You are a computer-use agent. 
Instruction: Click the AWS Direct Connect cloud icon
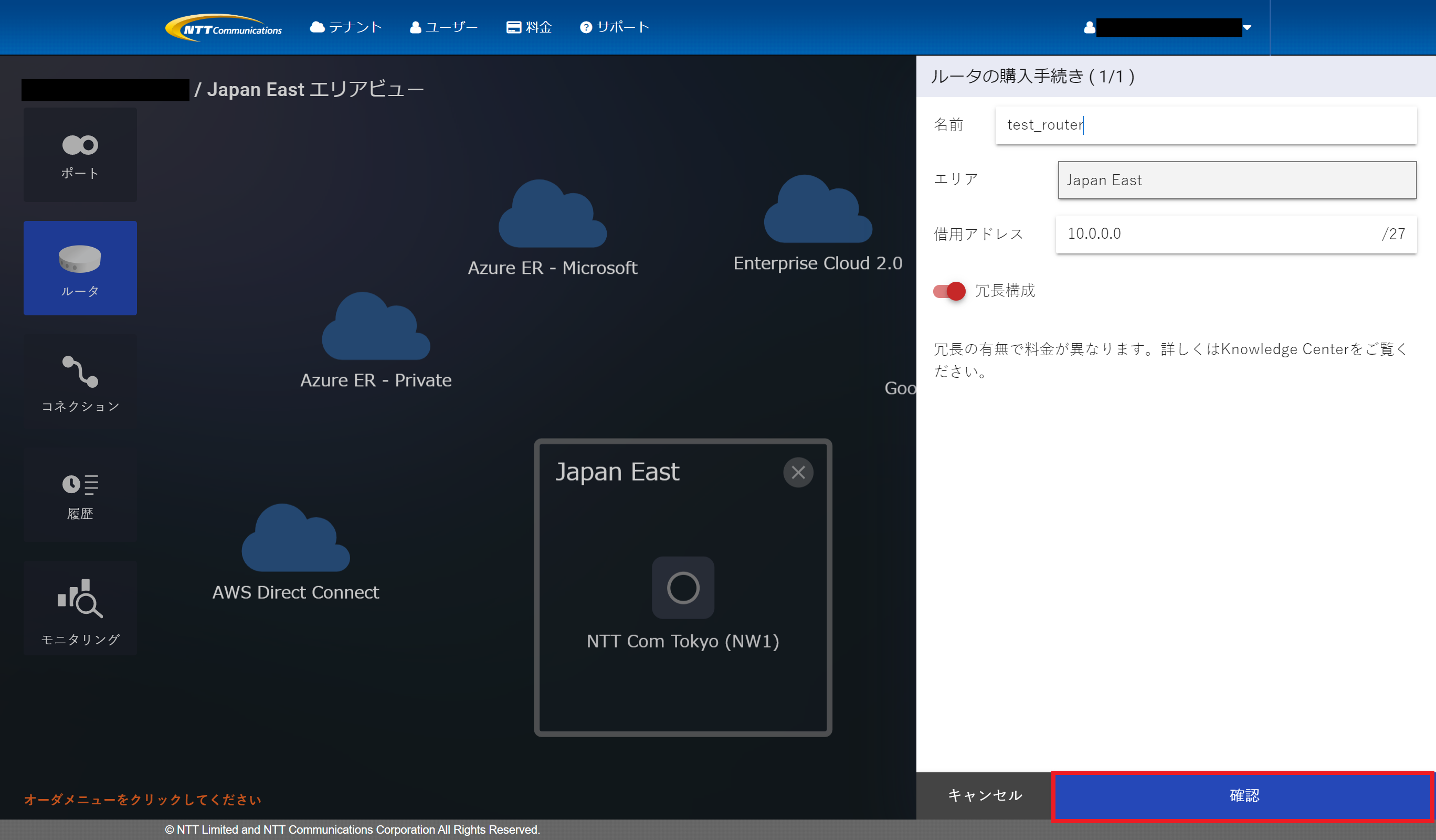tap(295, 539)
